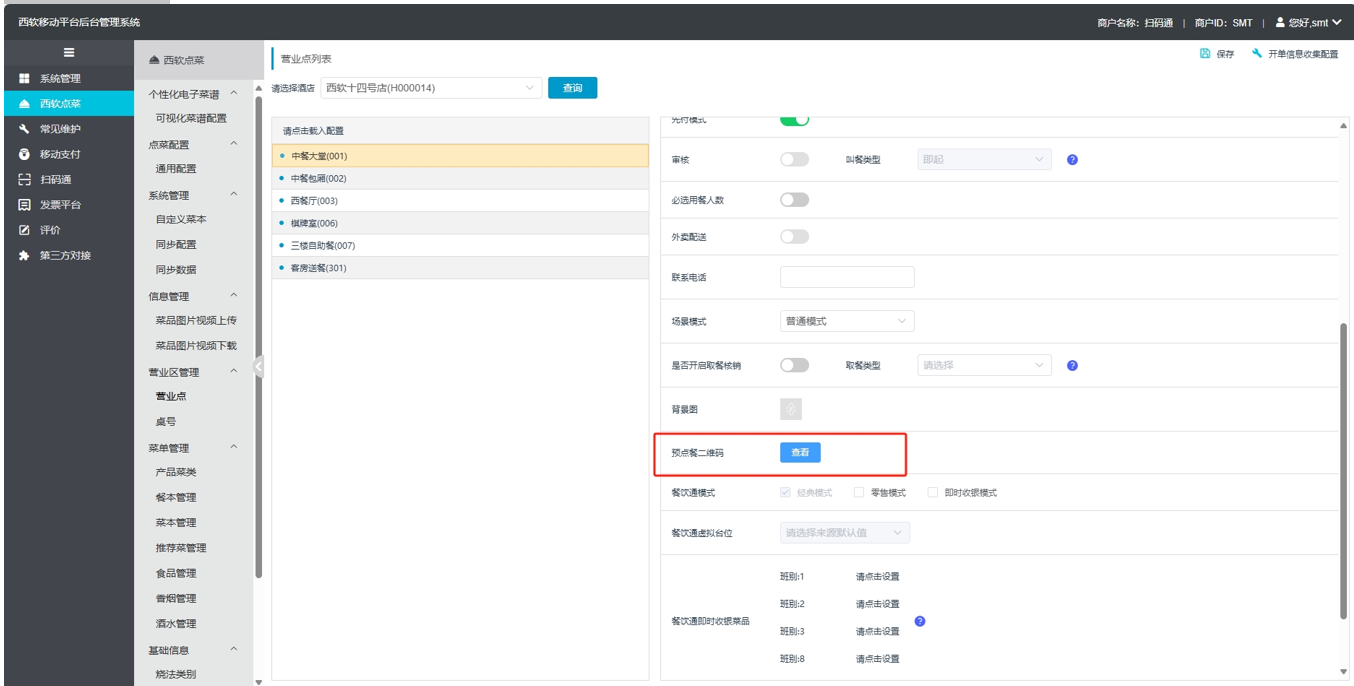Click the 联系电话 input field
Viewport: 1354px width, 686px height.
click(847, 277)
